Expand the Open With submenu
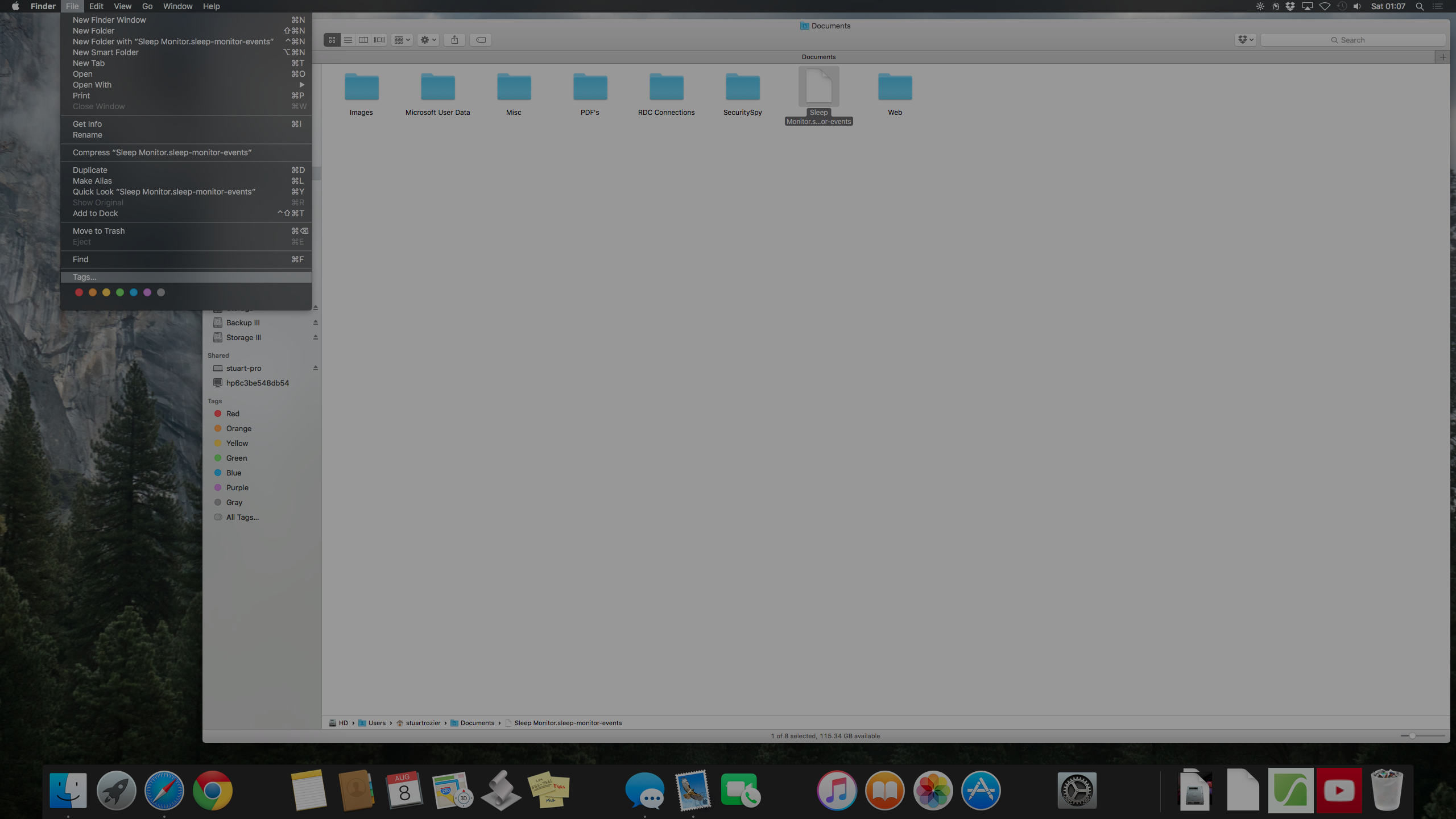This screenshot has width=1456, height=819. coord(187,85)
